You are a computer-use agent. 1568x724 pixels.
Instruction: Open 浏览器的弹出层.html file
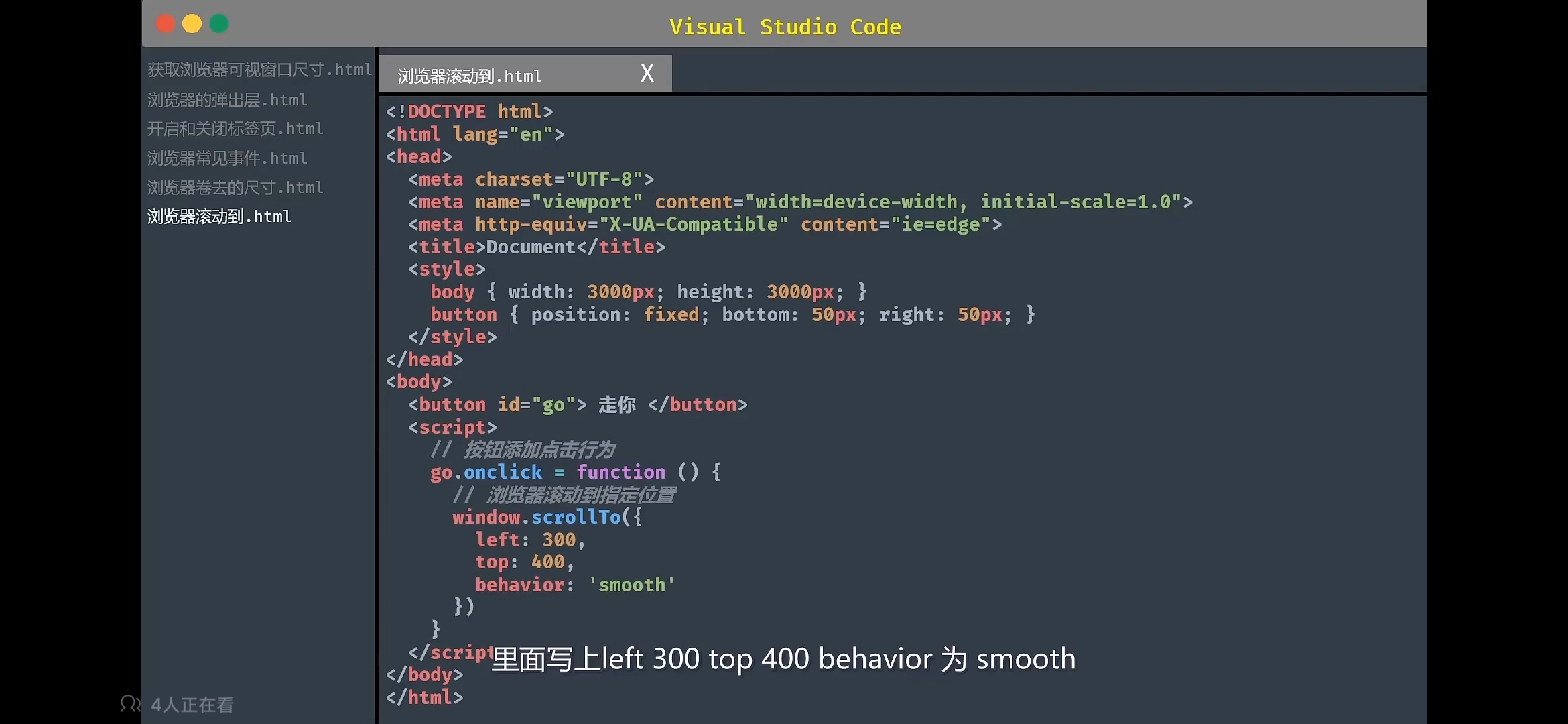click(x=227, y=100)
